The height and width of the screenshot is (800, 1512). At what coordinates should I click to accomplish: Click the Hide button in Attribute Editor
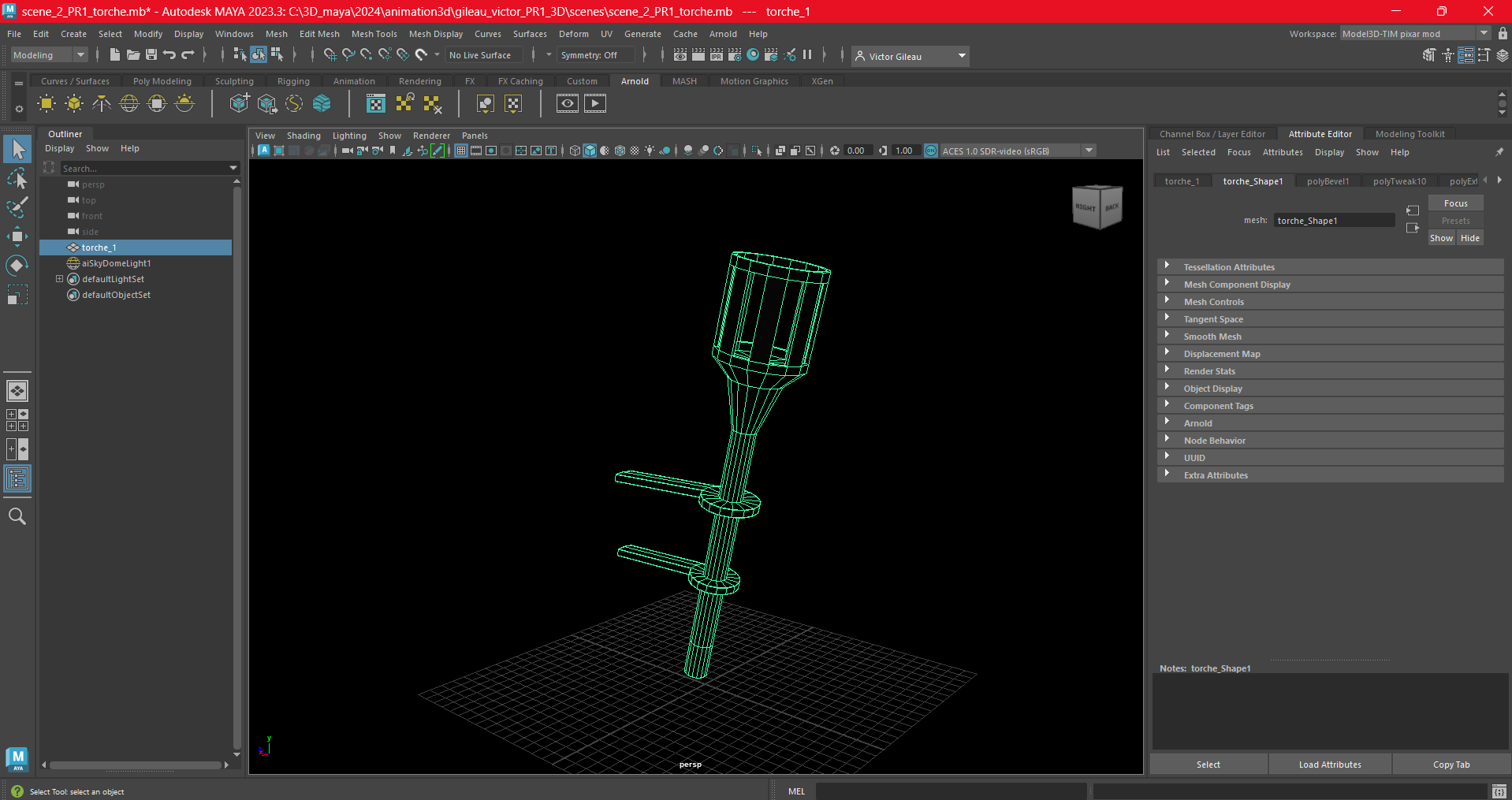coord(1469,238)
